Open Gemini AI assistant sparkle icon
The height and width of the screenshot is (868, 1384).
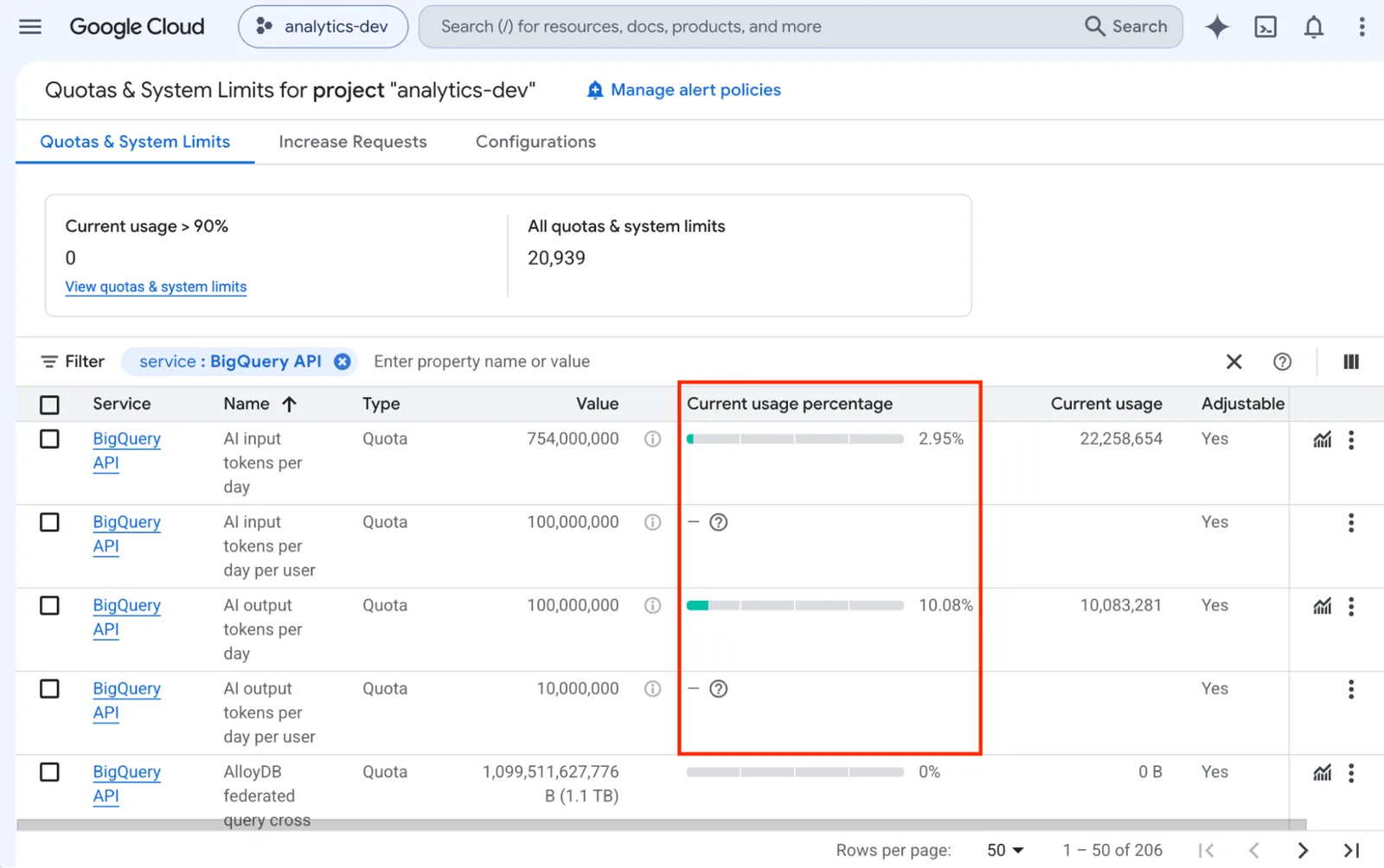pos(1217,27)
